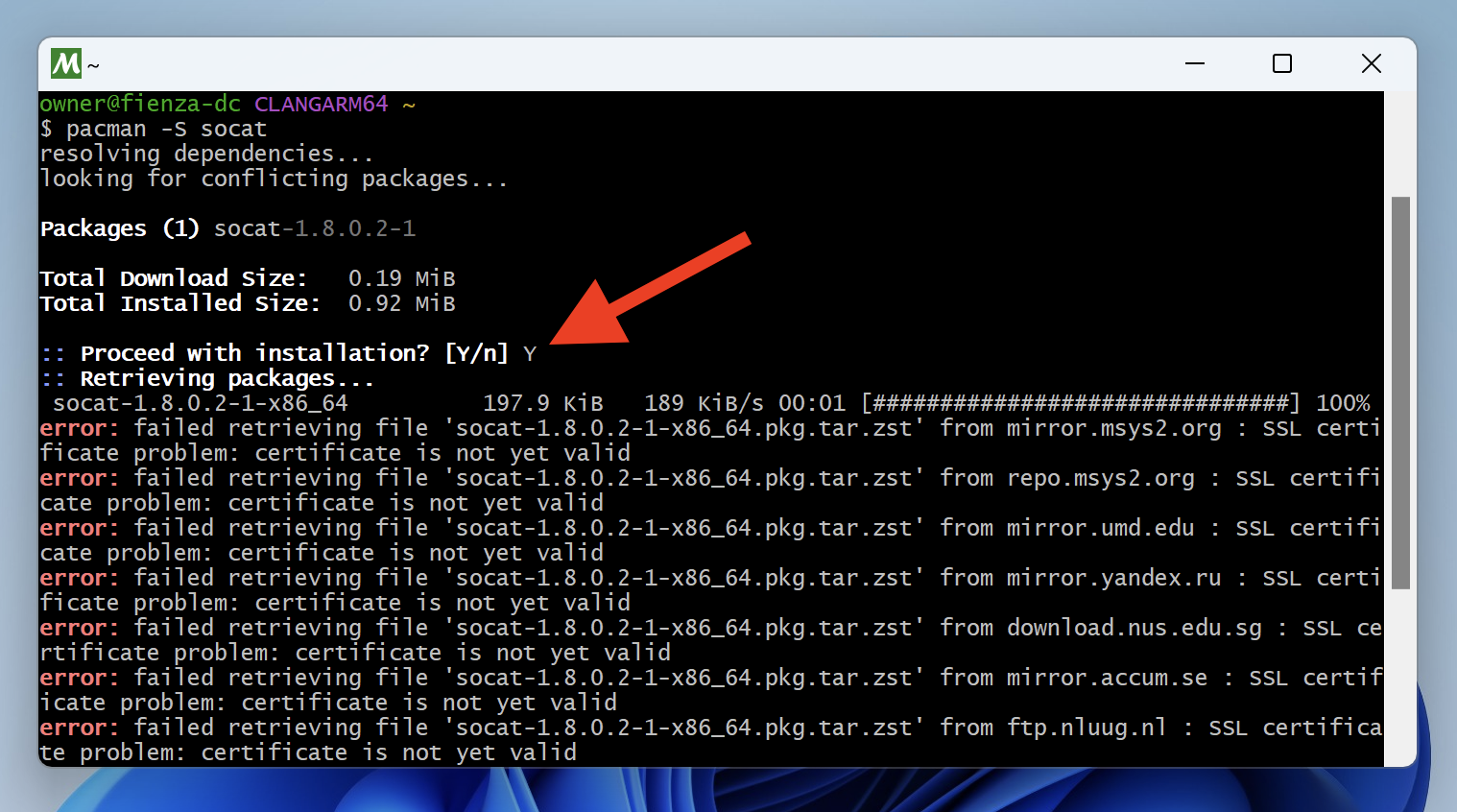Click 'repo.msys2.org' in the error output
This screenshot has height=812, width=1457.
(x=1100, y=478)
